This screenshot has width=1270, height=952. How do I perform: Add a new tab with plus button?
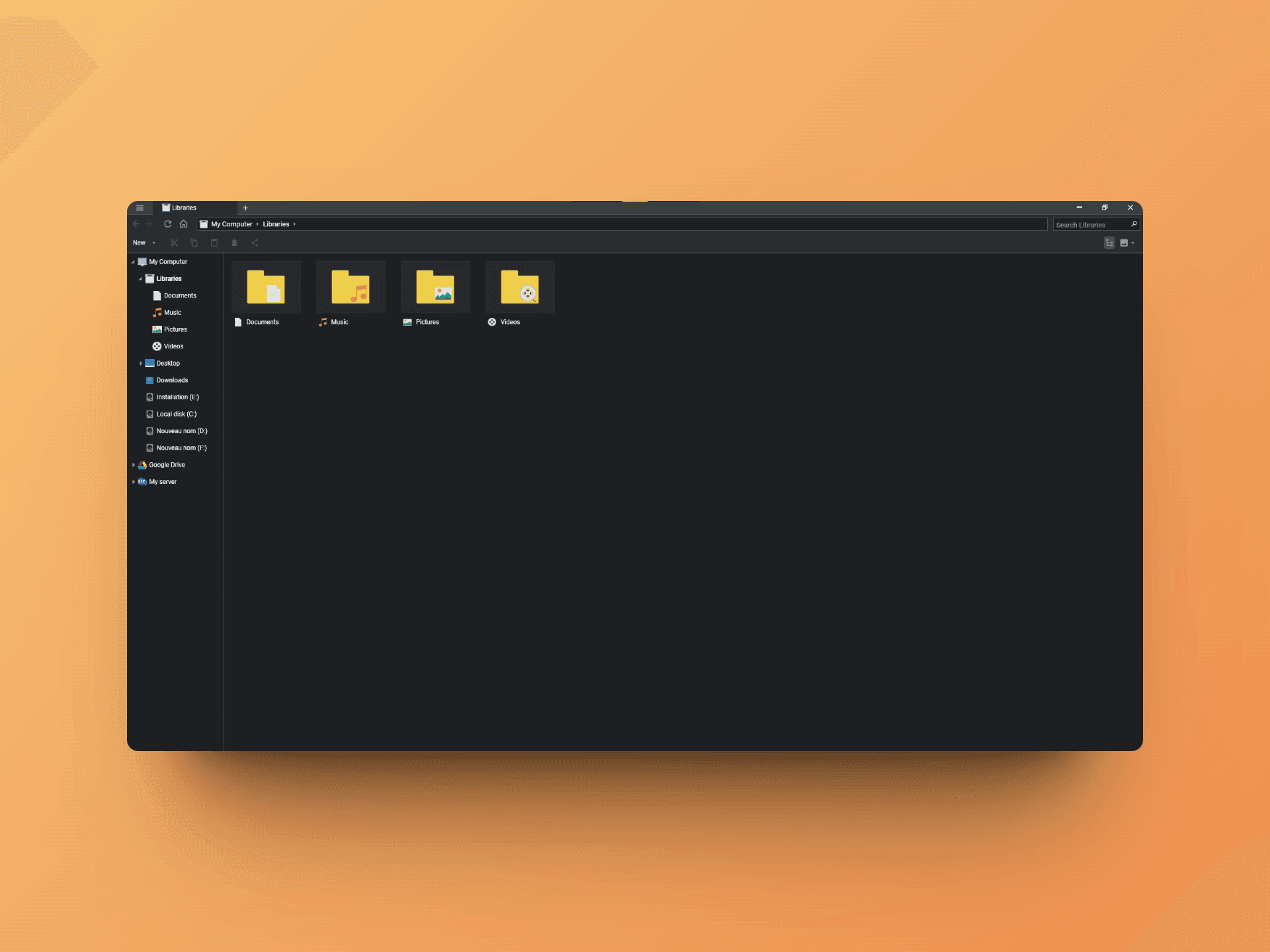click(245, 208)
